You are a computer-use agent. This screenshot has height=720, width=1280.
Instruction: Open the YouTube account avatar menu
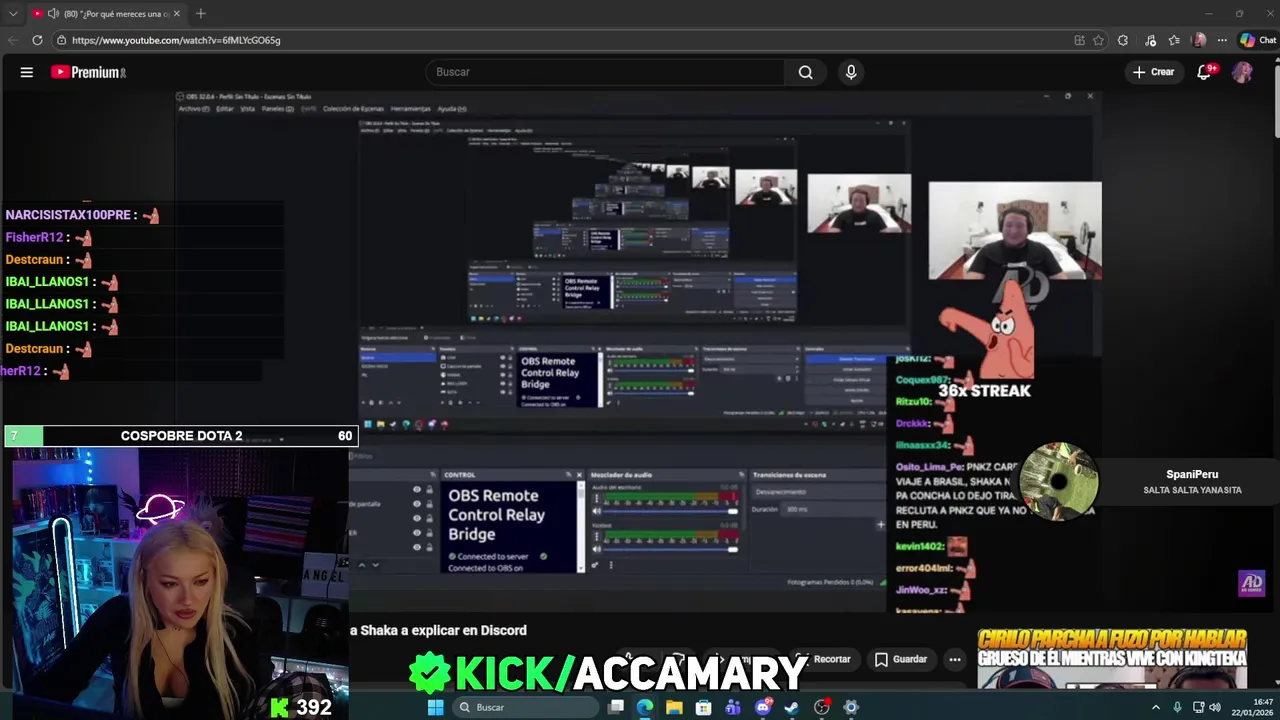point(1242,72)
